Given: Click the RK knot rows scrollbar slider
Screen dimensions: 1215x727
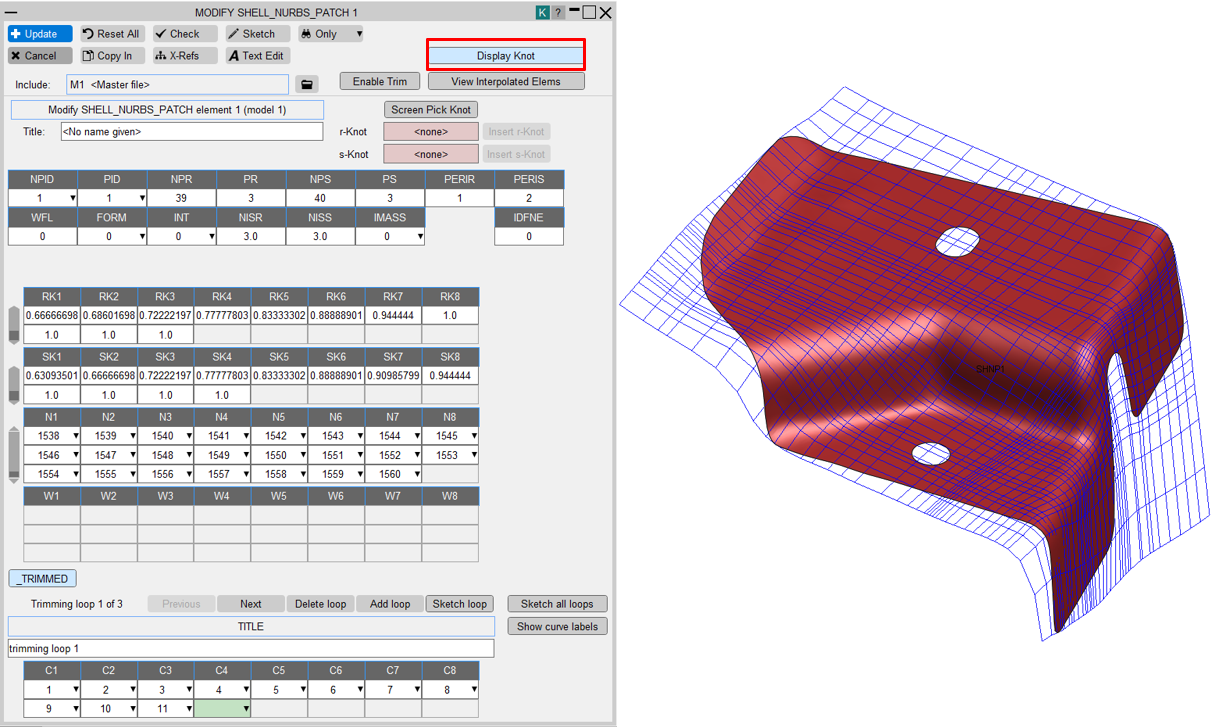Looking at the screenshot, I should pos(14,325).
